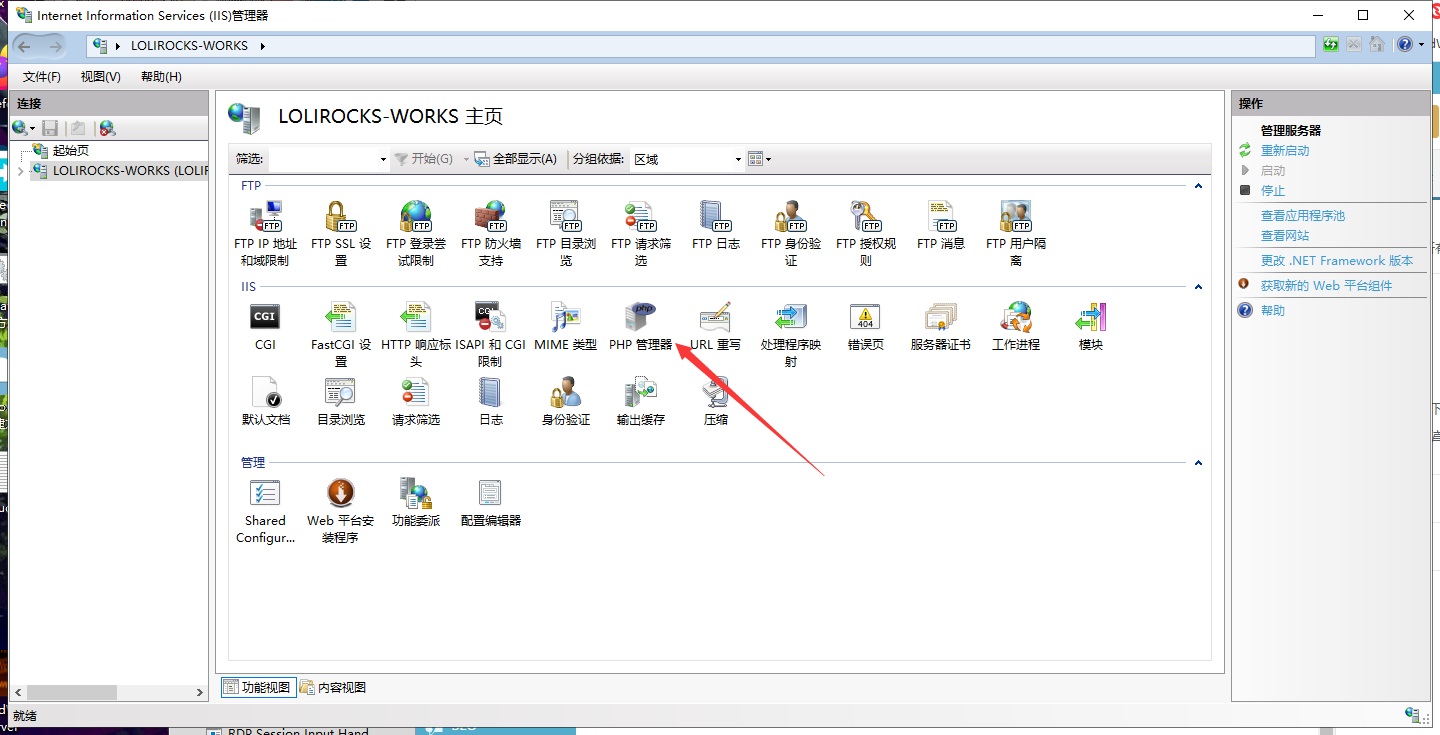
Task: Click 查看网站 link
Action: [1285, 236]
